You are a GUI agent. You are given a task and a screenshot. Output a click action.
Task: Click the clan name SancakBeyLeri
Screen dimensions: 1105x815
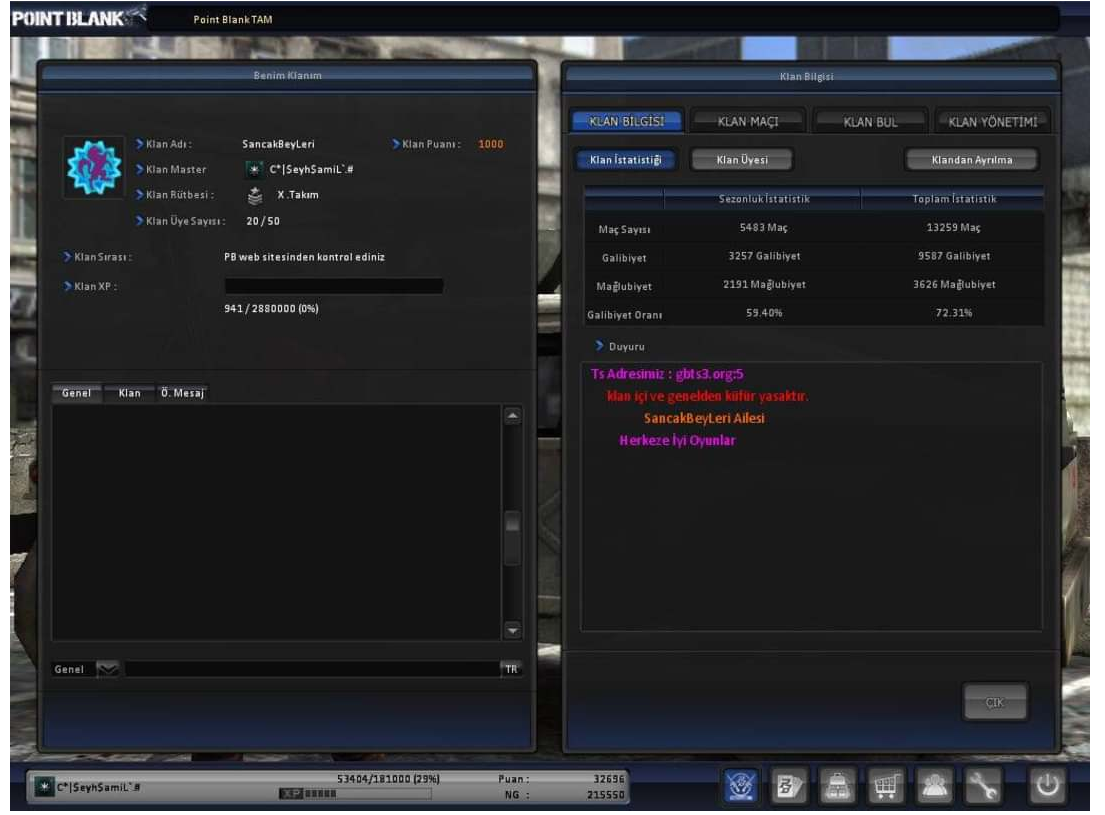[x=278, y=144]
